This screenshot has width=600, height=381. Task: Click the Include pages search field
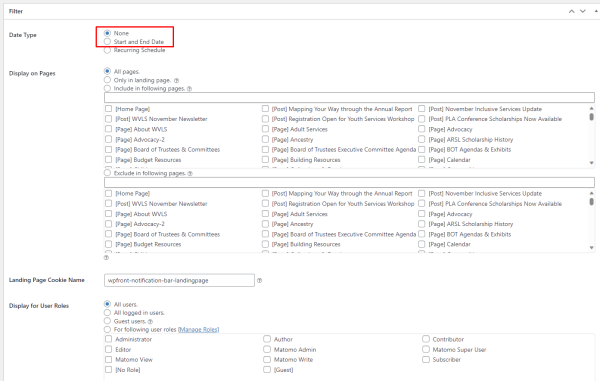pos(349,98)
